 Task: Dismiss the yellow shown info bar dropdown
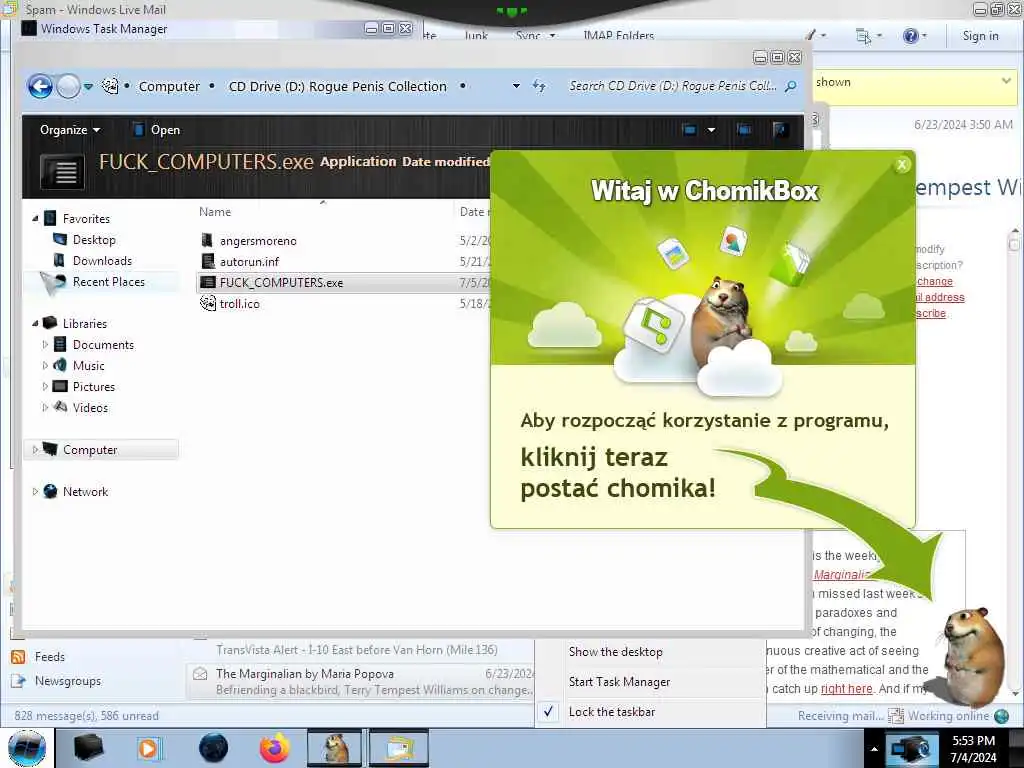point(1006,81)
